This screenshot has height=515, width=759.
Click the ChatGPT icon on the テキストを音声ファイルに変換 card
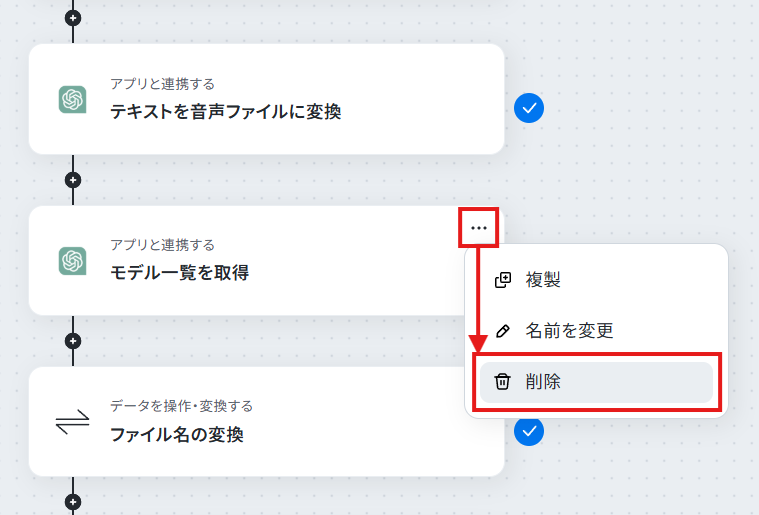(73, 100)
